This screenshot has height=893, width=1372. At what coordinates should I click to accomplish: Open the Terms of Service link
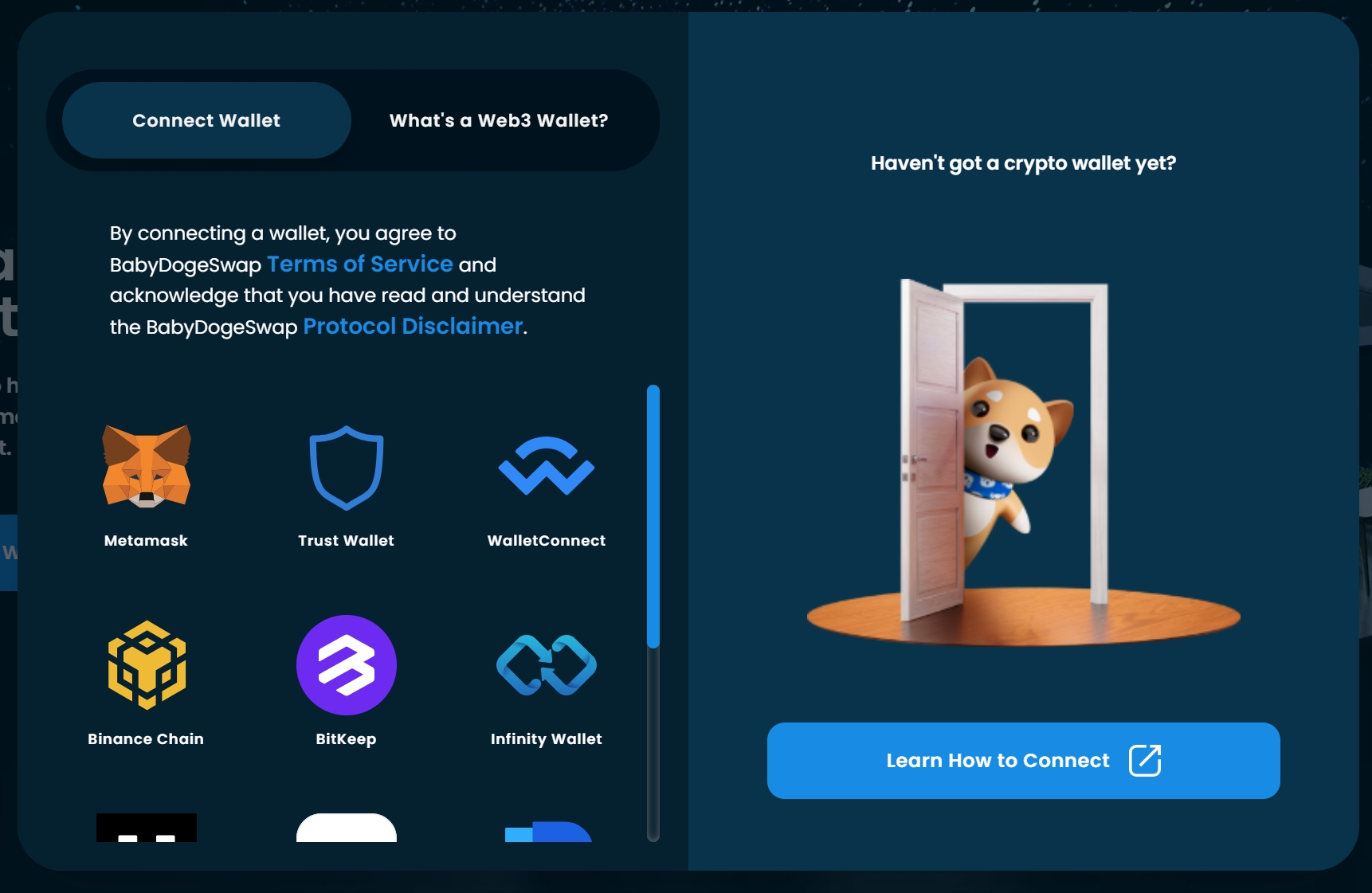point(360,264)
